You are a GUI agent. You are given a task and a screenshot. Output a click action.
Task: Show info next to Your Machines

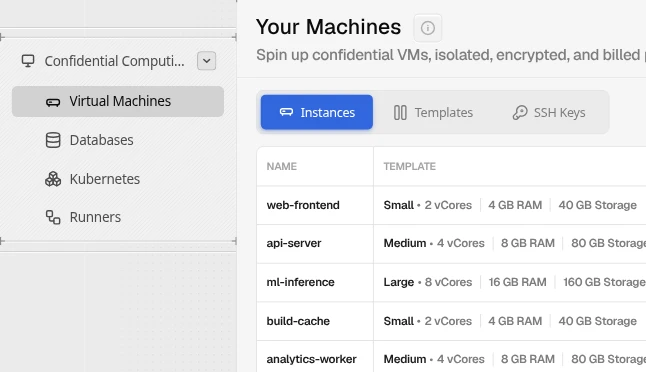[x=428, y=28]
